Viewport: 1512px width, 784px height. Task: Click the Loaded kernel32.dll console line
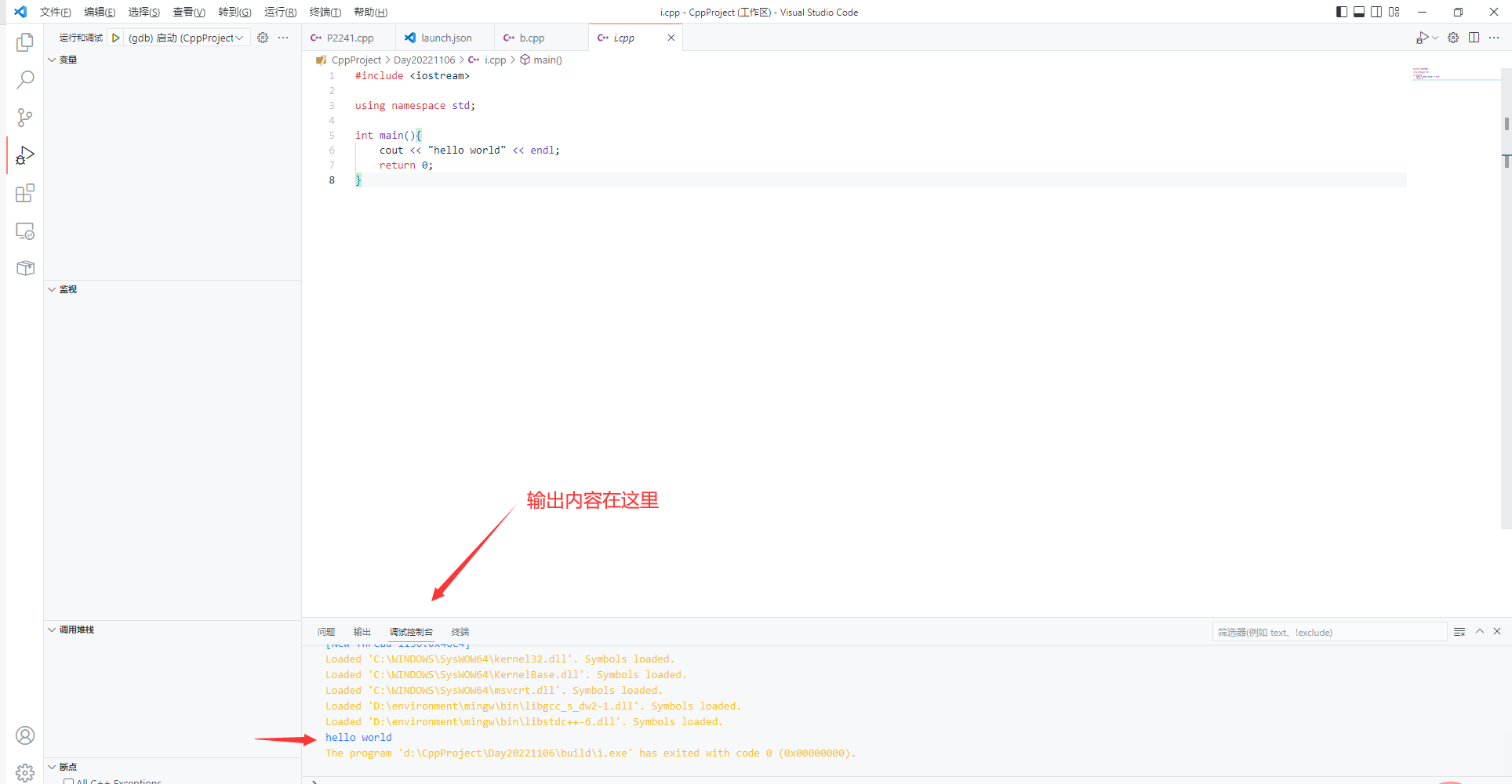point(500,659)
